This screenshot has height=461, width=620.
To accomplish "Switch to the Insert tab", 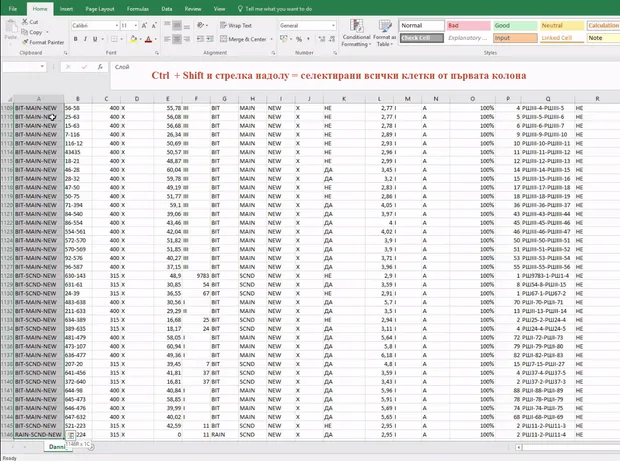I will 66,9.
